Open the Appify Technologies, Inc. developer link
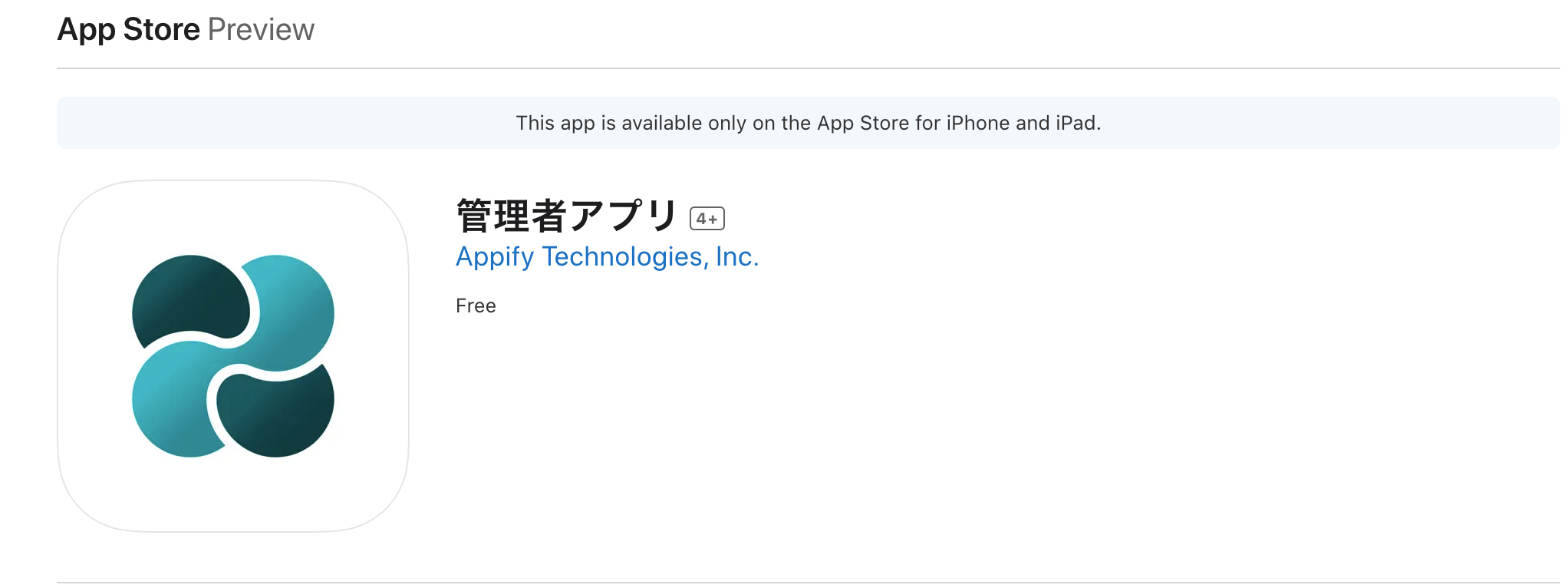The image size is (1568, 588). [607, 257]
